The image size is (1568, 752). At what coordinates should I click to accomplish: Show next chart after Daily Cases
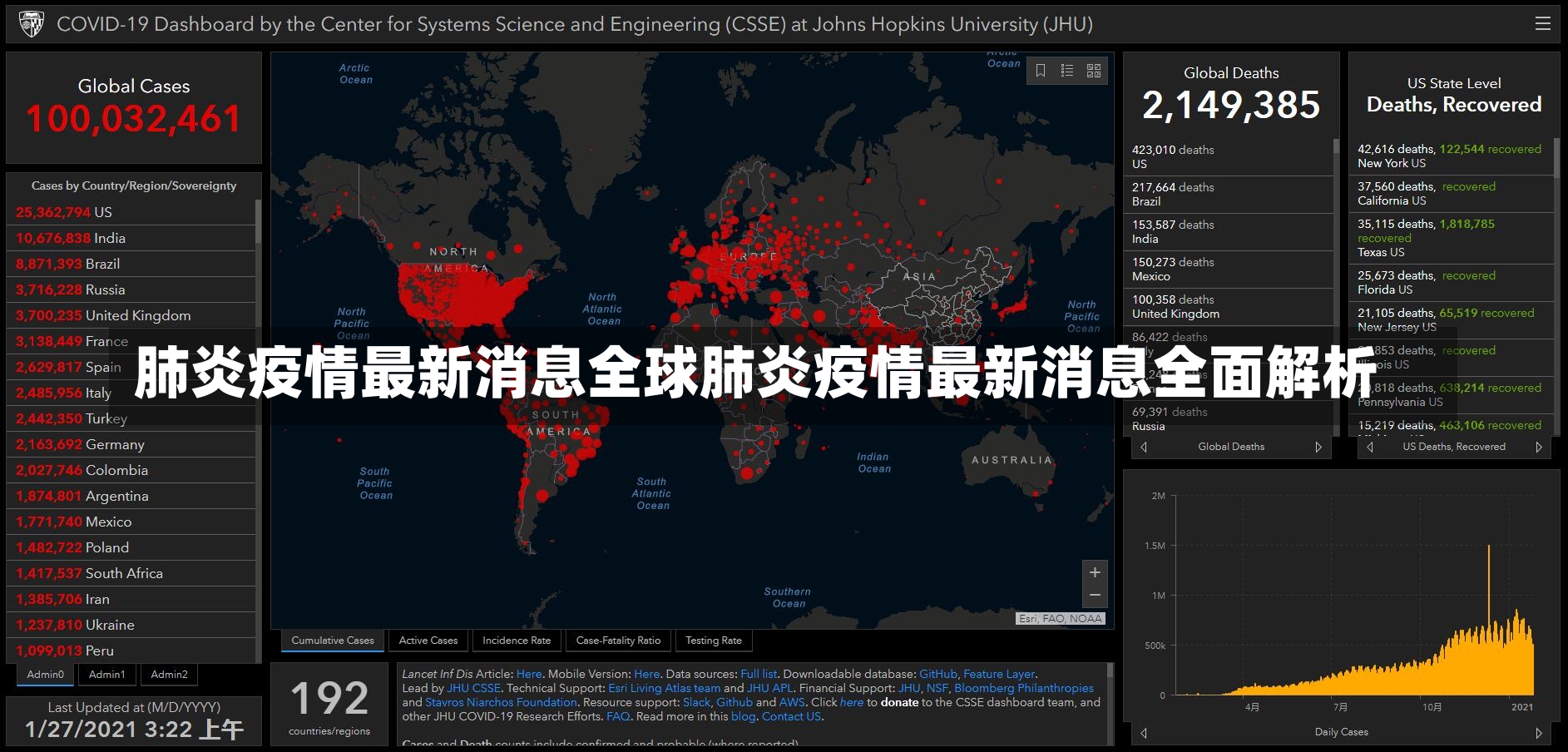tap(1539, 733)
